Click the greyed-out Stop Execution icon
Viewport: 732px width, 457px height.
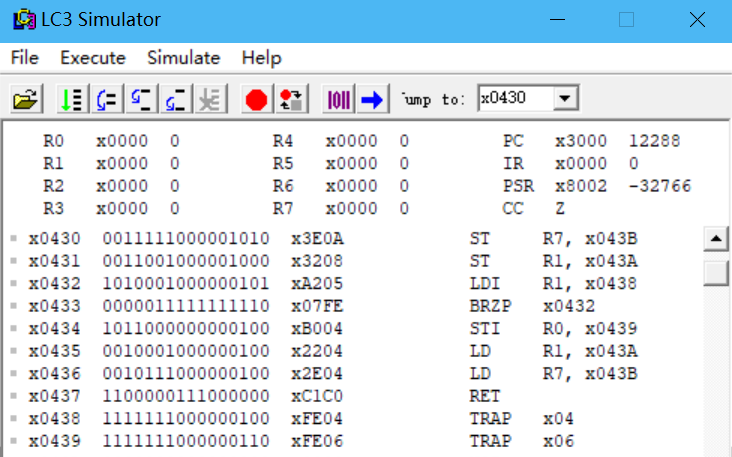[x=210, y=99]
